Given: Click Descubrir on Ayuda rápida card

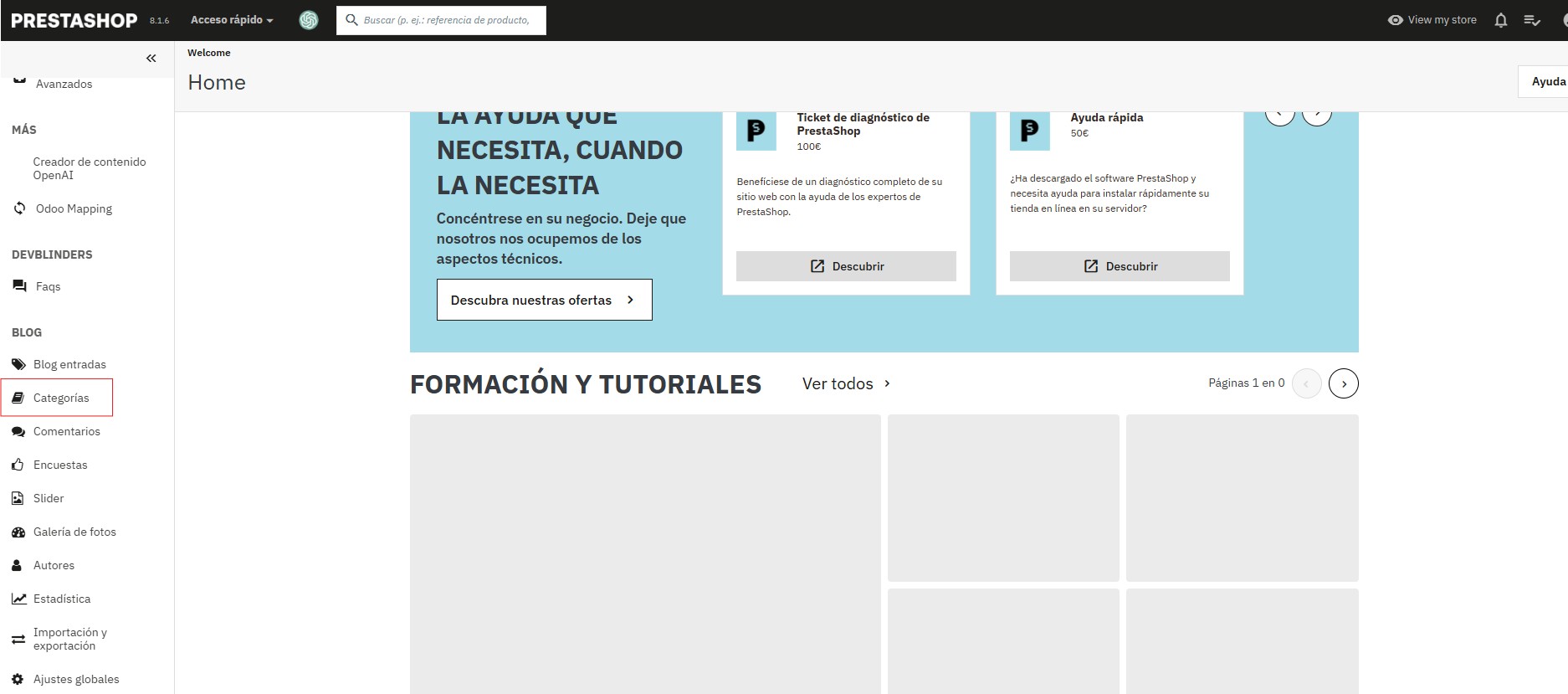Looking at the screenshot, I should pyautogui.click(x=1120, y=266).
